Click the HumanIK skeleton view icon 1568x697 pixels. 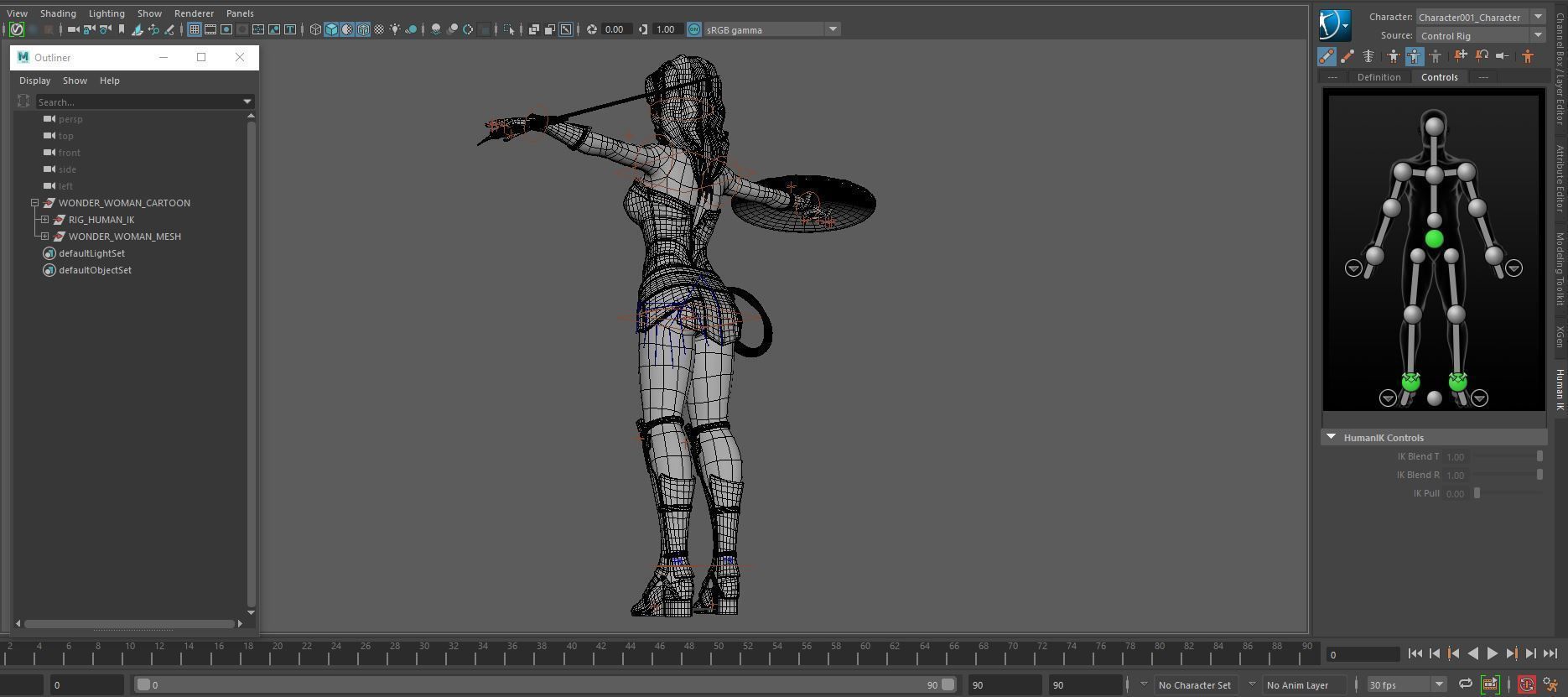point(1368,56)
